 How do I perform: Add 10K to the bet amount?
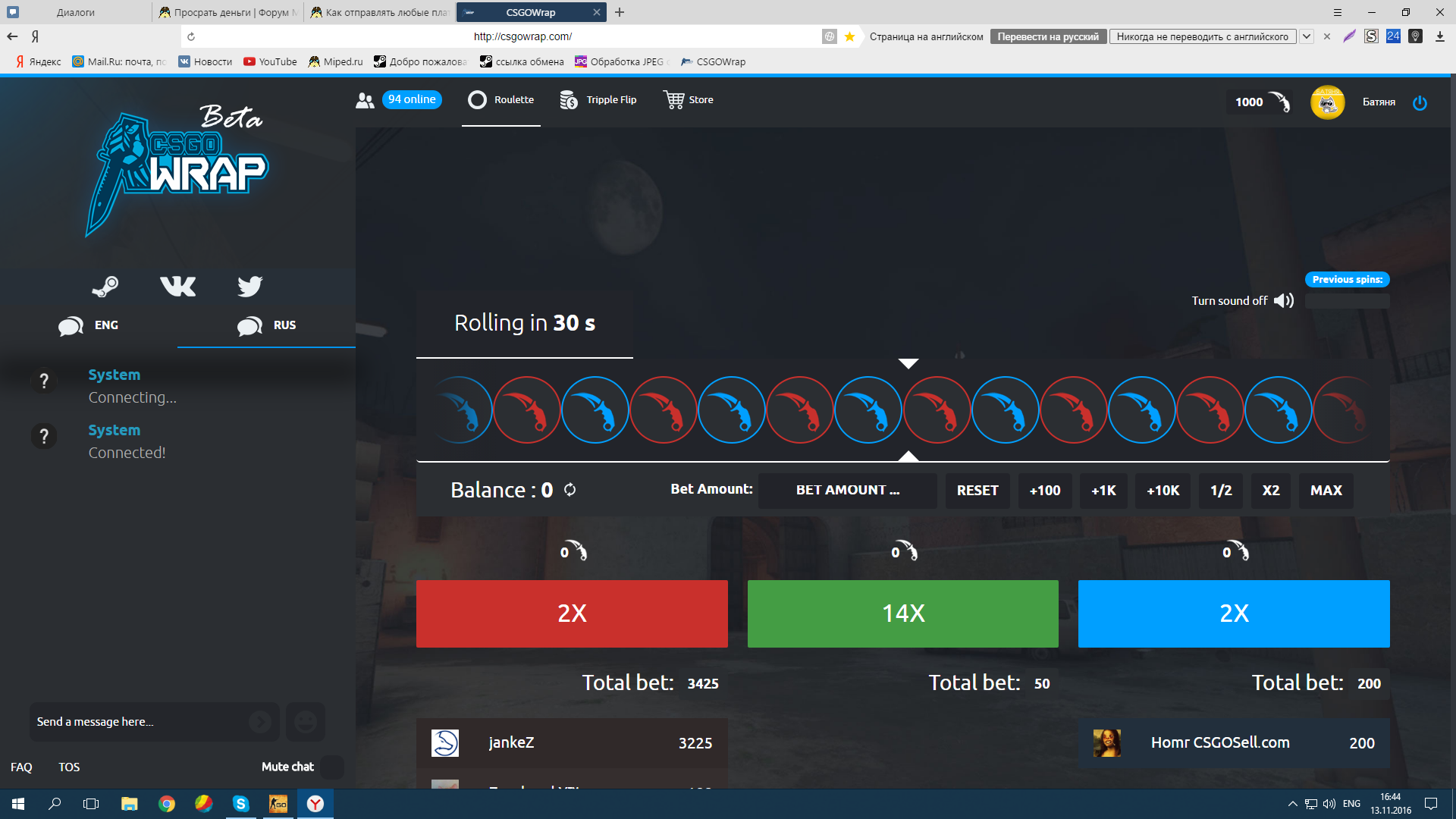1163,491
